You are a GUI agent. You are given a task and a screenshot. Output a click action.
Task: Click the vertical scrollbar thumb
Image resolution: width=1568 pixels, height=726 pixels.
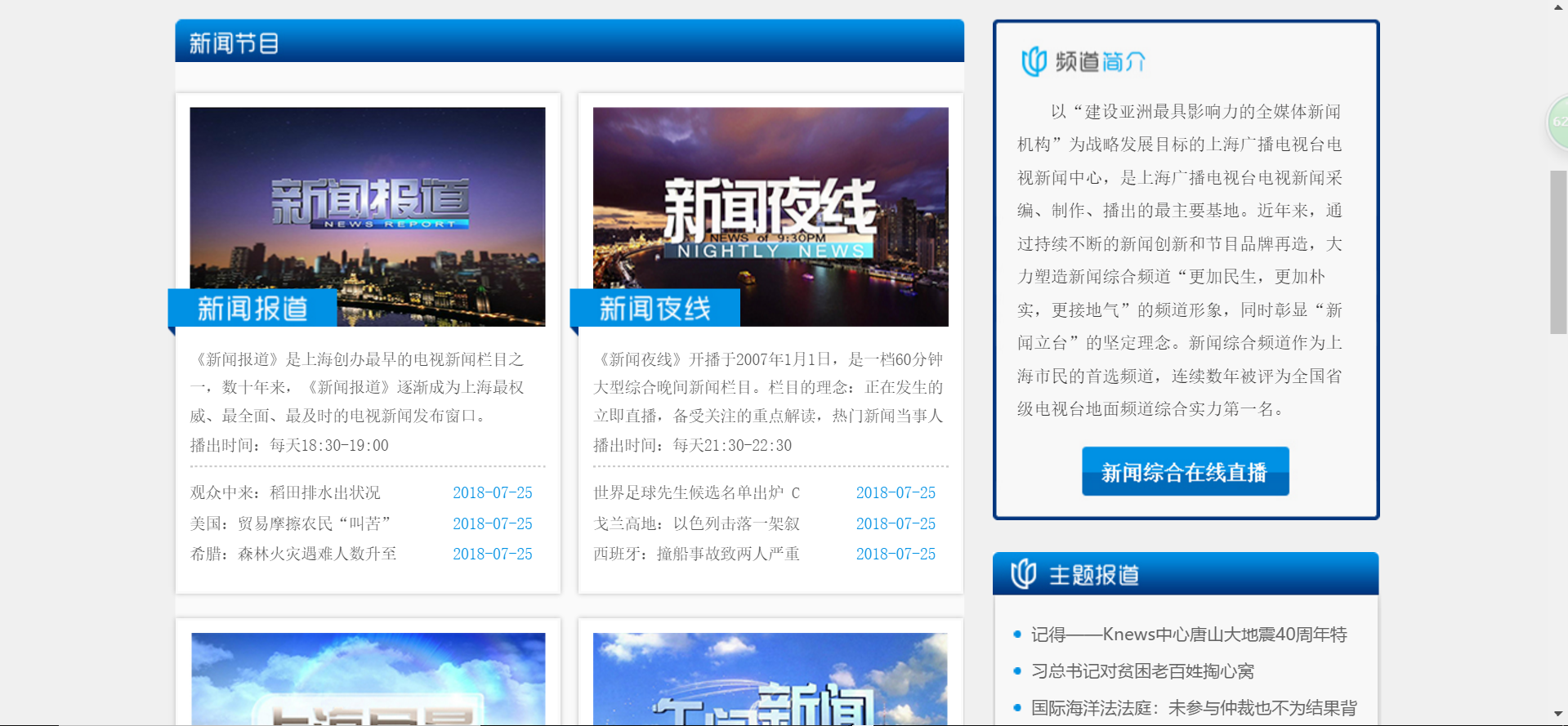point(1558,252)
